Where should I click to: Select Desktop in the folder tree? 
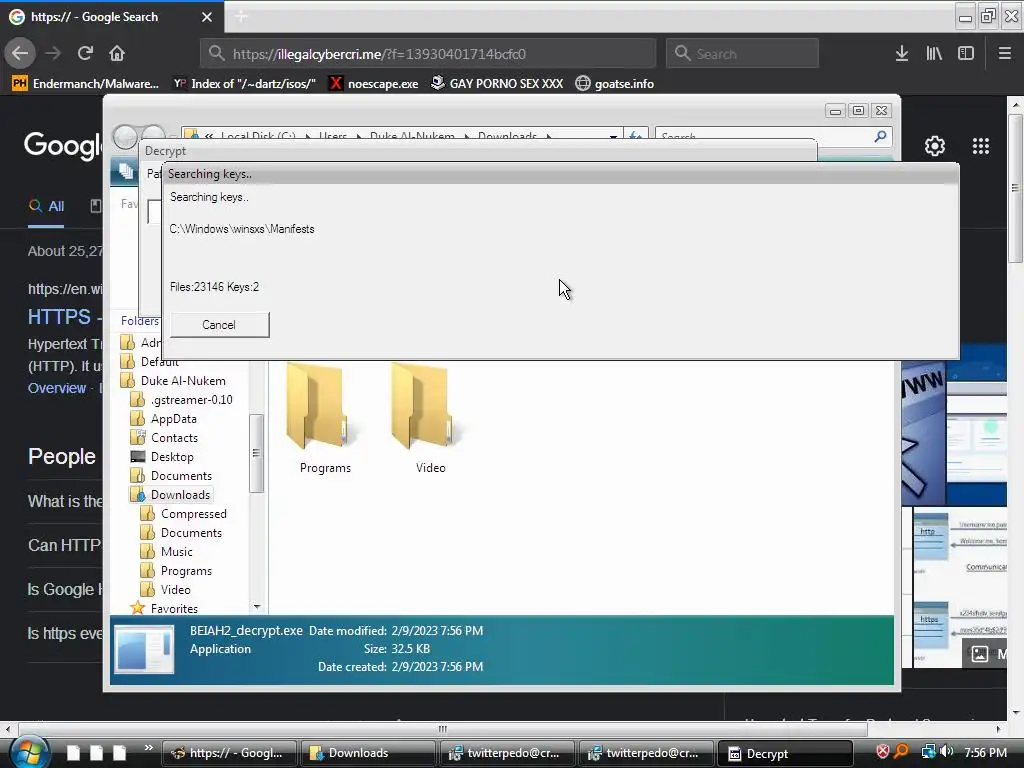(x=162, y=456)
